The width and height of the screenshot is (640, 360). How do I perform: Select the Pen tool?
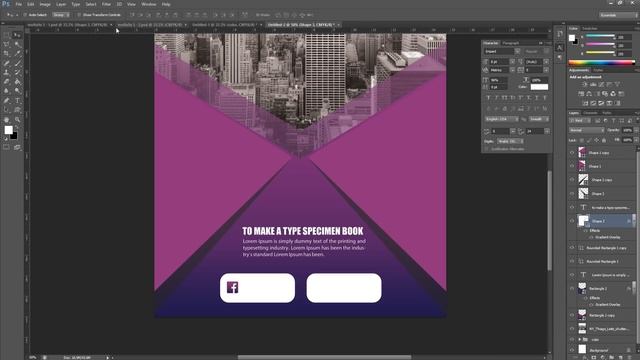7,100
